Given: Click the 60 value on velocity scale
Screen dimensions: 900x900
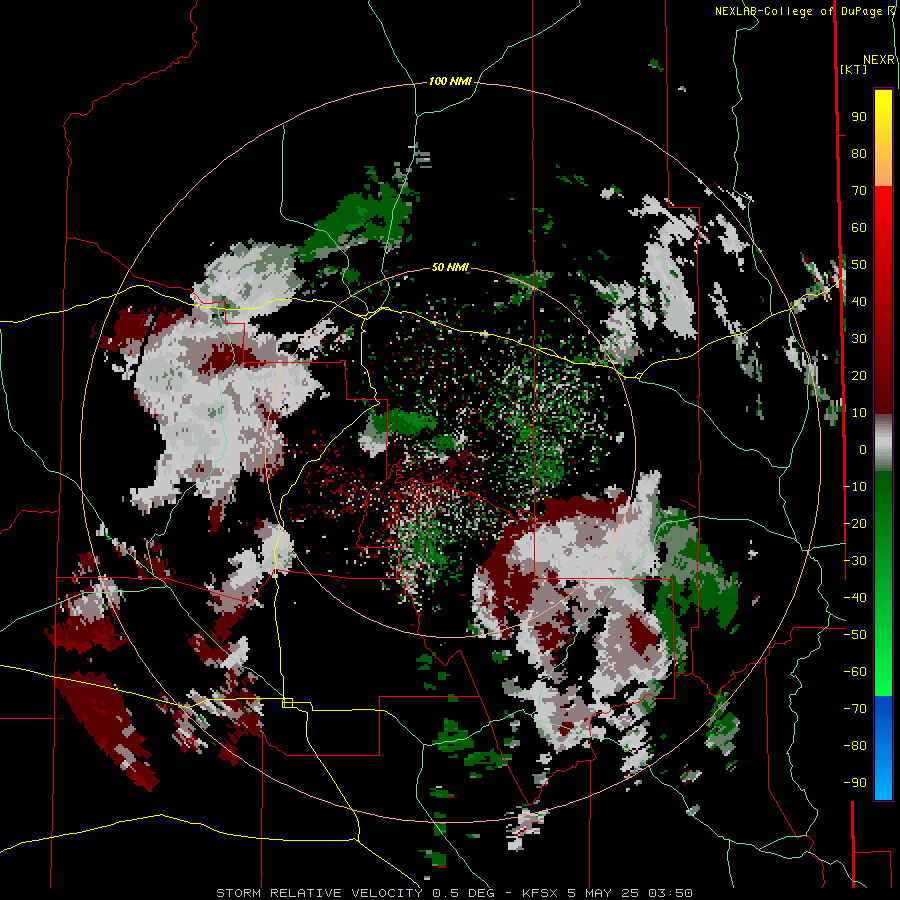Looking at the screenshot, I should pyautogui.click(x=859, y=228).
